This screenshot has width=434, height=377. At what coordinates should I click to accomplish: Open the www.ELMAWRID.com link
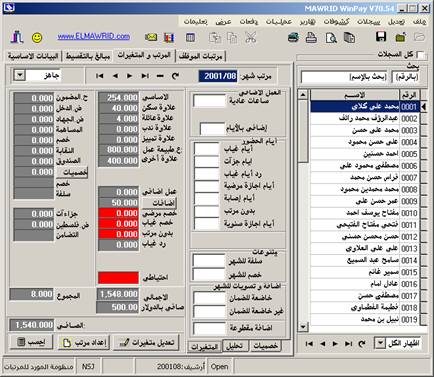click(x=93, y=36)
